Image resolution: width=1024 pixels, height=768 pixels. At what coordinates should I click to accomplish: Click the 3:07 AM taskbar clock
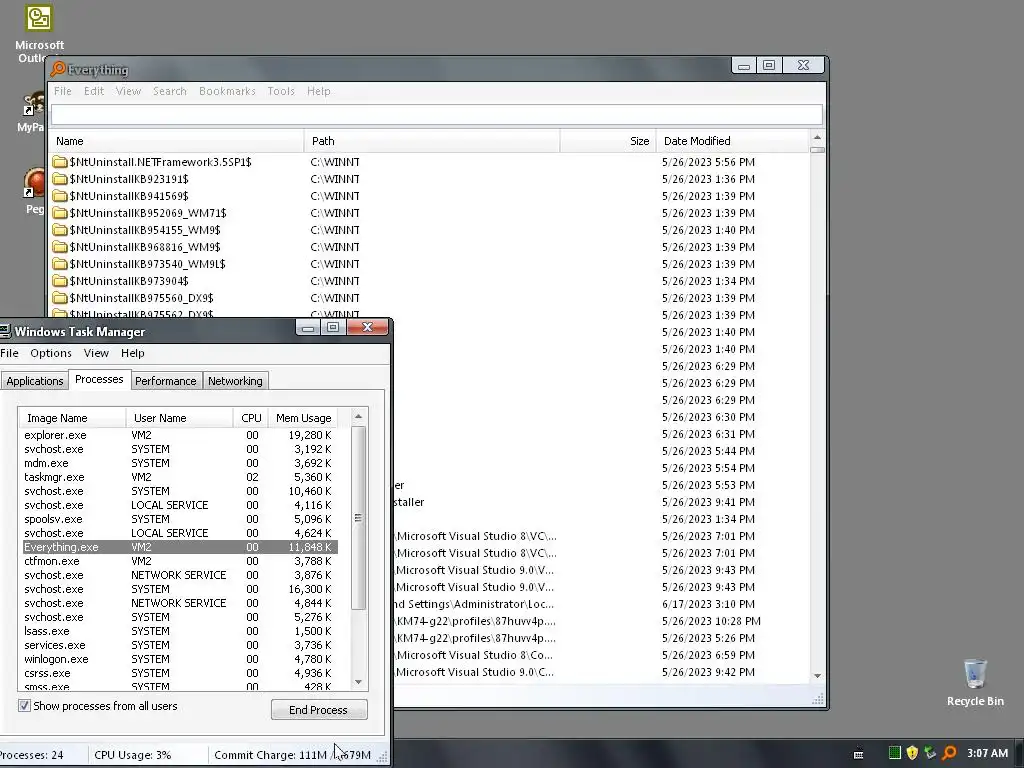click(x=987, y=753)
